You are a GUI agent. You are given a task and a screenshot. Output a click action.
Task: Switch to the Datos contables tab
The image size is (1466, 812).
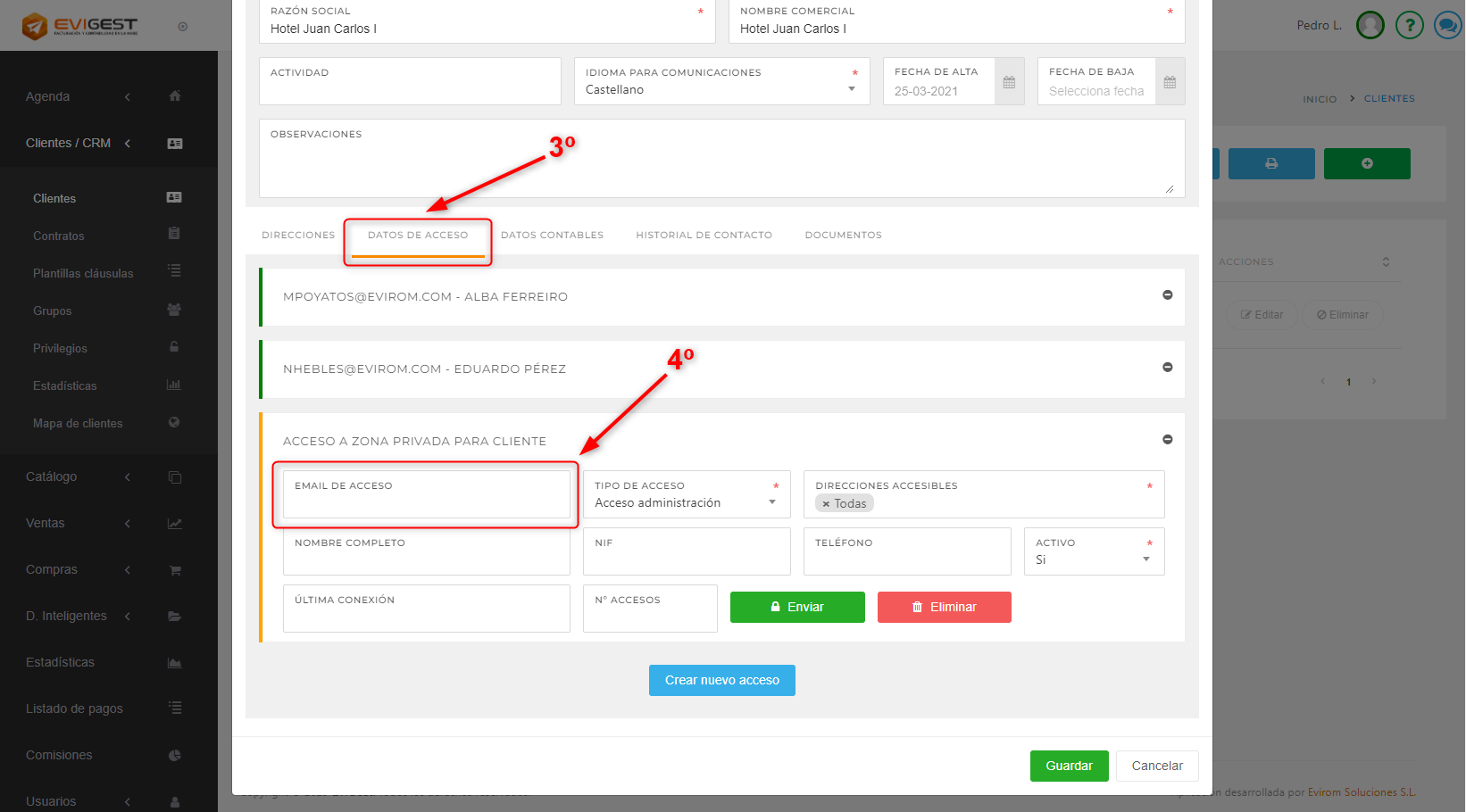(x=552, y=236)
